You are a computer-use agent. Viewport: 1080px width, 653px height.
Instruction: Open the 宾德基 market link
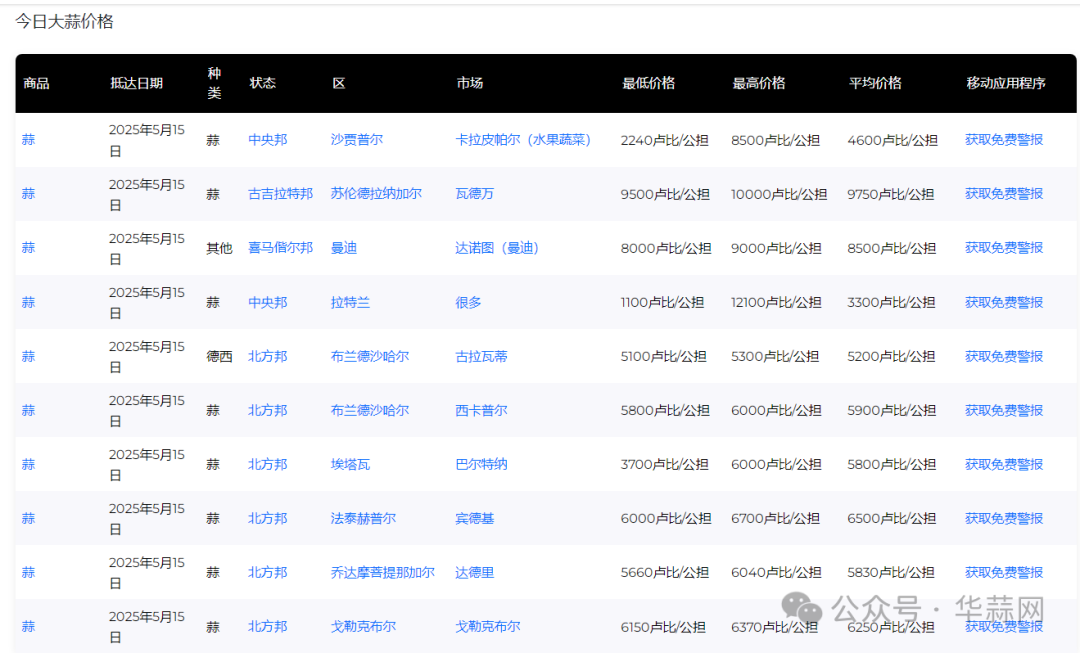475,519
